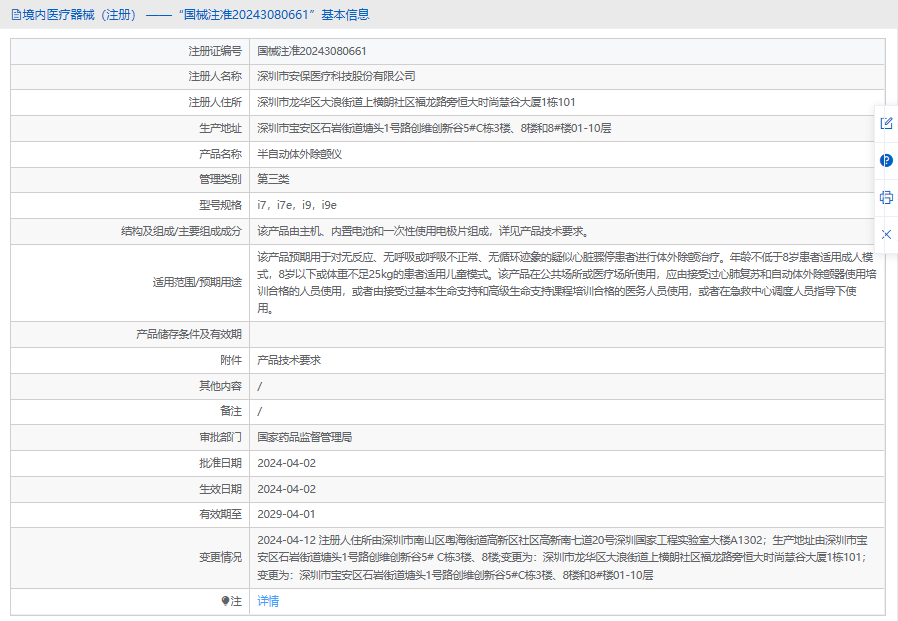Click model spec value i7, i7e, i9, i9e

297,205
